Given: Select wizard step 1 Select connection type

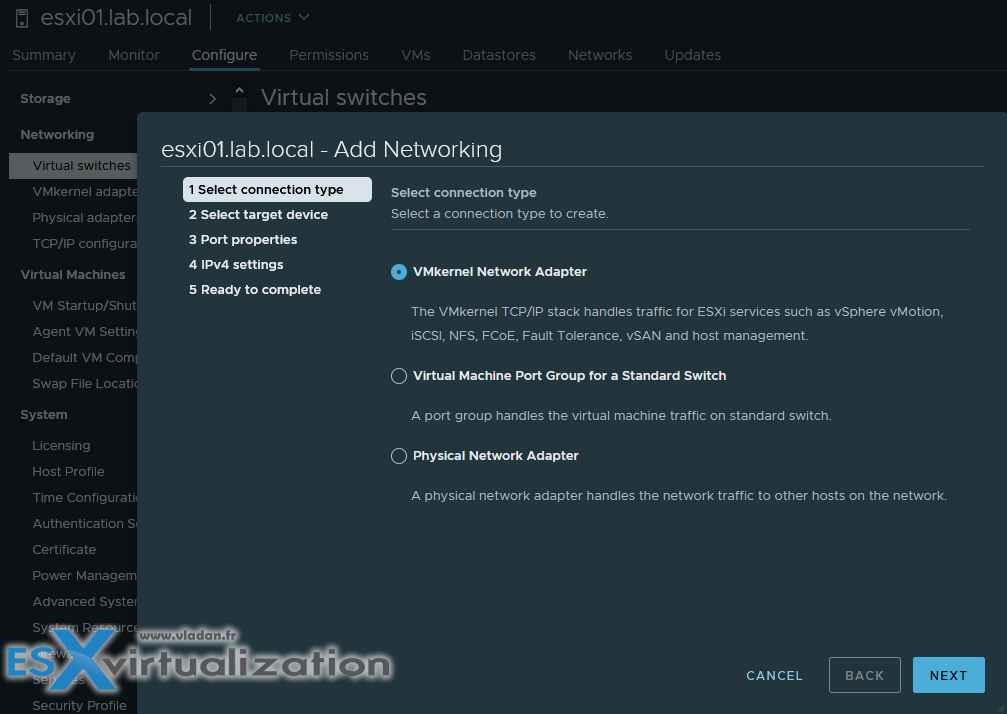Looking at the screenshot, I should click(x=277, y=189).
